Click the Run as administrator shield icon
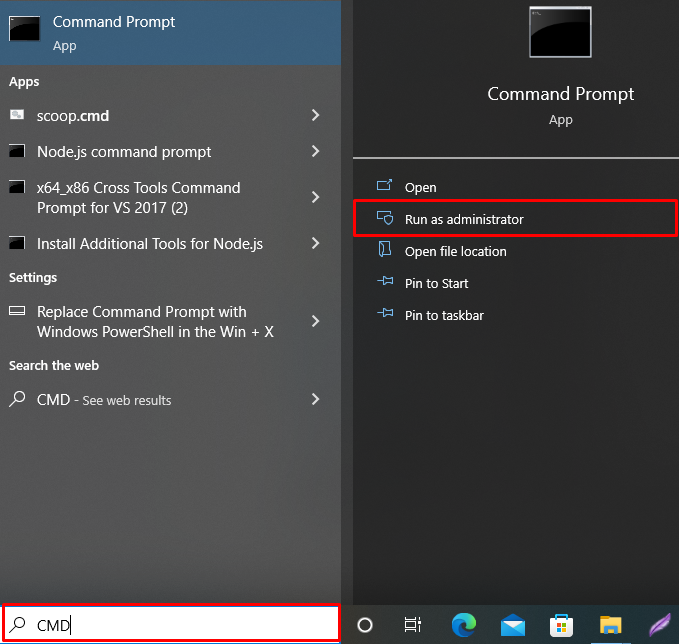This screenshot has height=644, width=679. pos(385,217)
